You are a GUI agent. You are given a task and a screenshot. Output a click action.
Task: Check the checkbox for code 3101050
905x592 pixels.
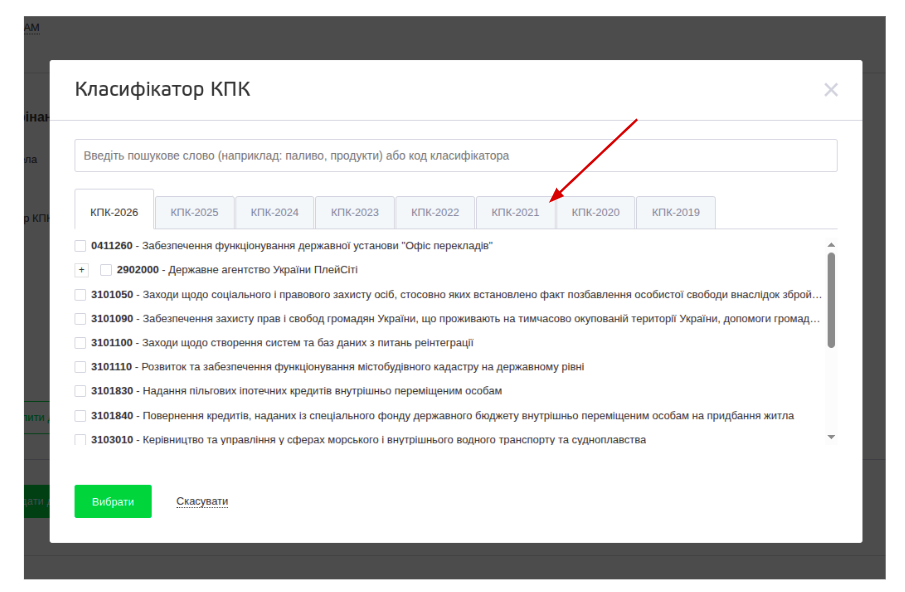pyautogui.click(x=80, y=294)
